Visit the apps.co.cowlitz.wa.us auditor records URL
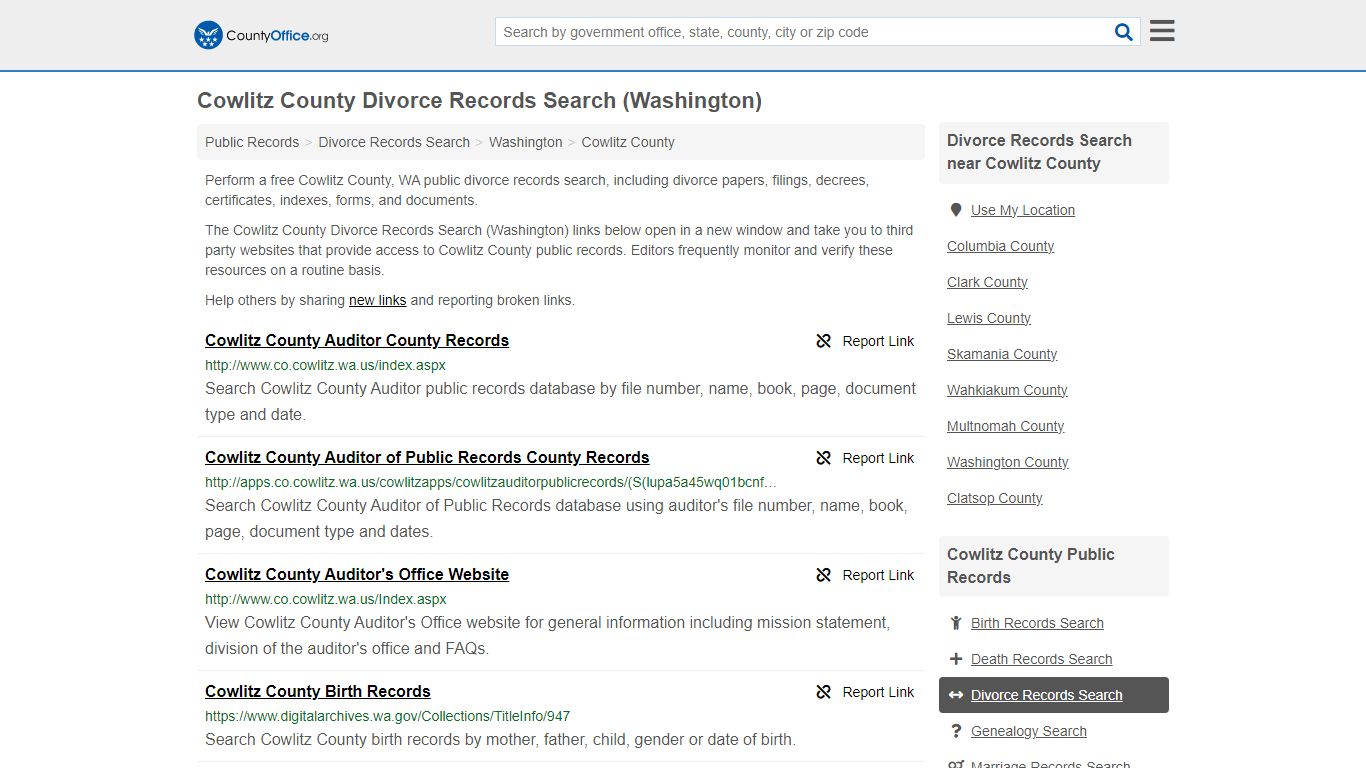Viewport: 1366px width, 768px height. tap(490, 482)
